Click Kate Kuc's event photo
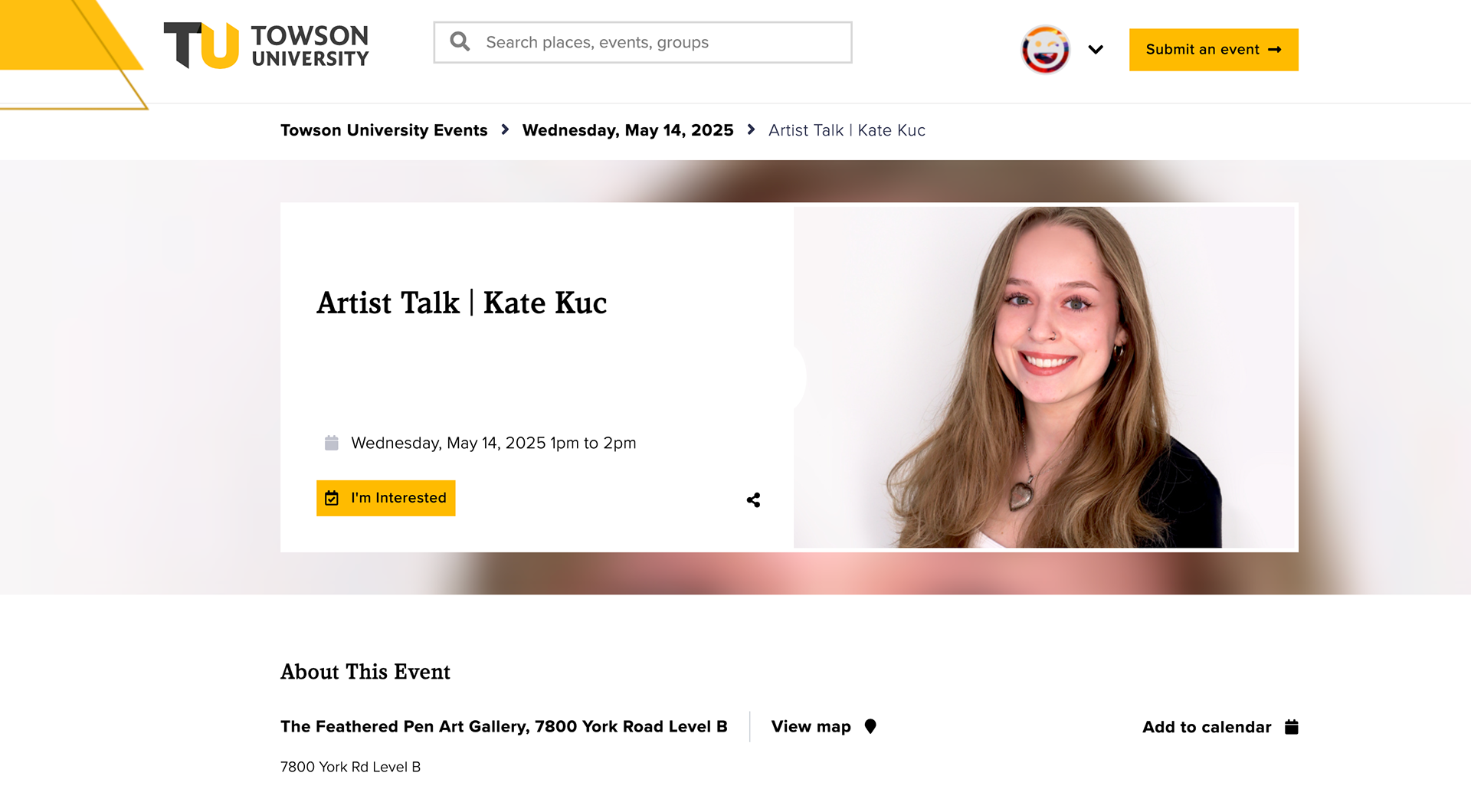 (1044, 377)
